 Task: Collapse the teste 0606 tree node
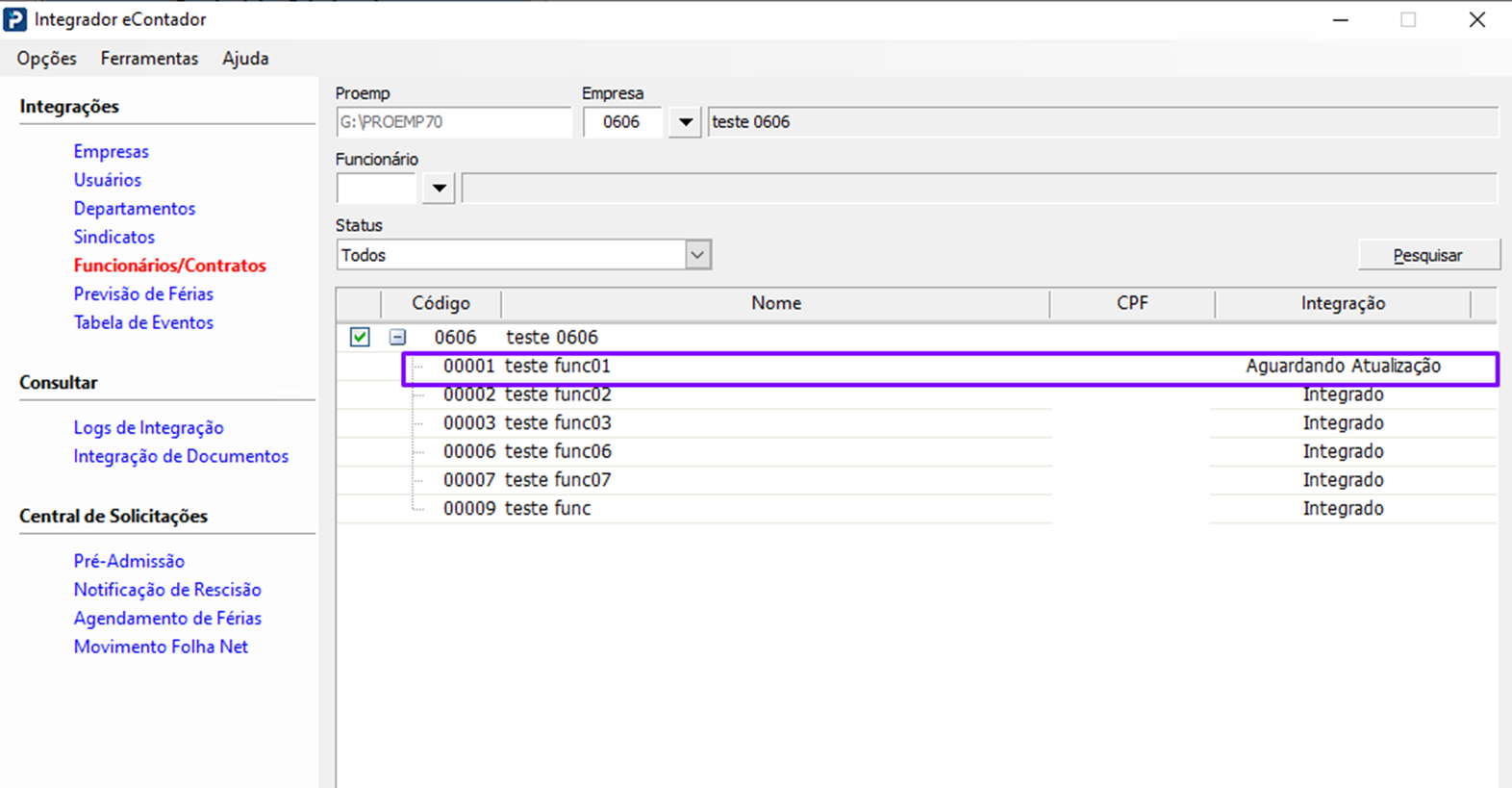[x=397, y=337]
